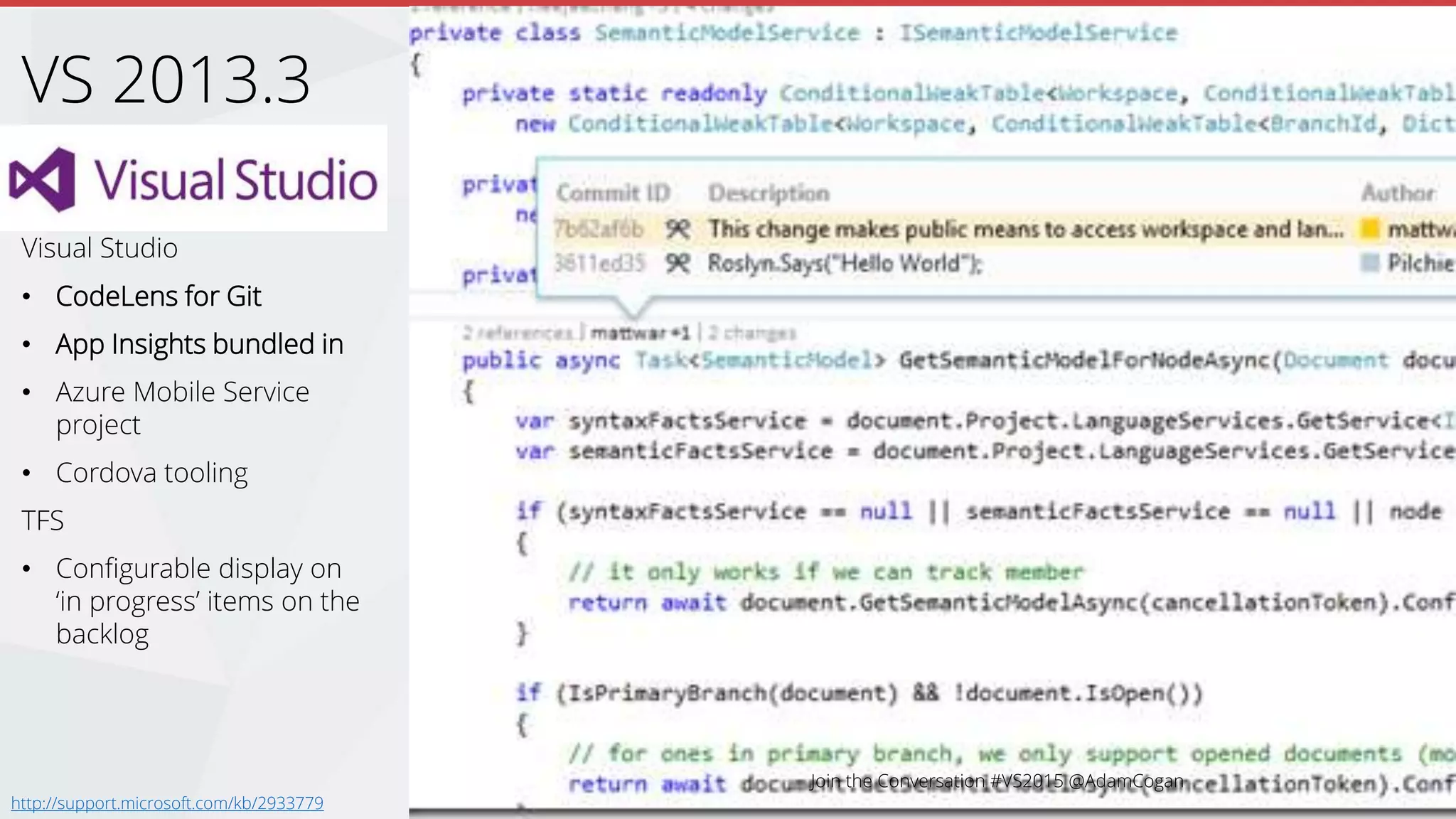Click 'Roslyn.Says("Hello World");' commit description

click(845, 263)
